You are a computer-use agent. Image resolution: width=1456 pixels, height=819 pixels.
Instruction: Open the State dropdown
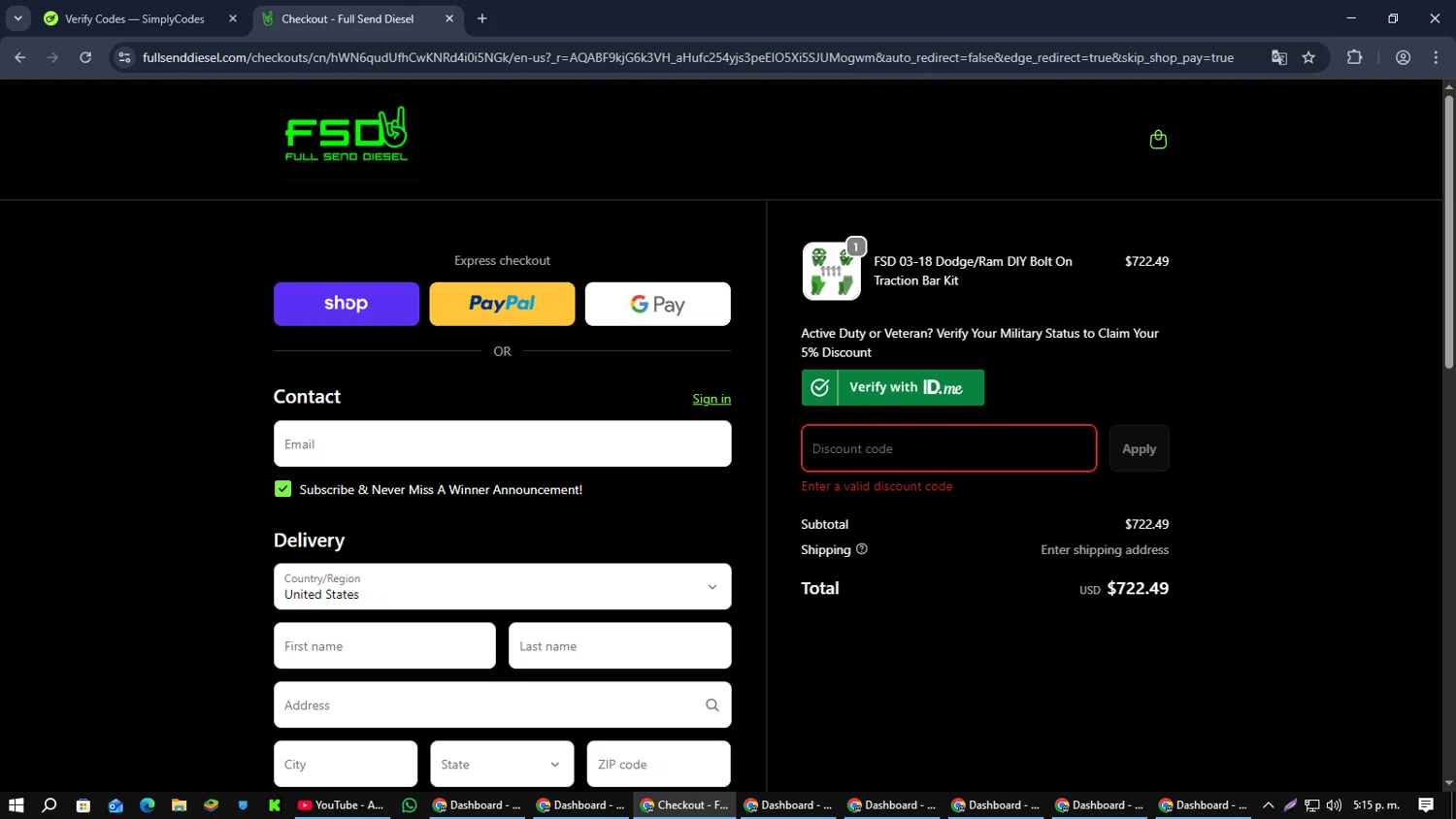(502, 765)
